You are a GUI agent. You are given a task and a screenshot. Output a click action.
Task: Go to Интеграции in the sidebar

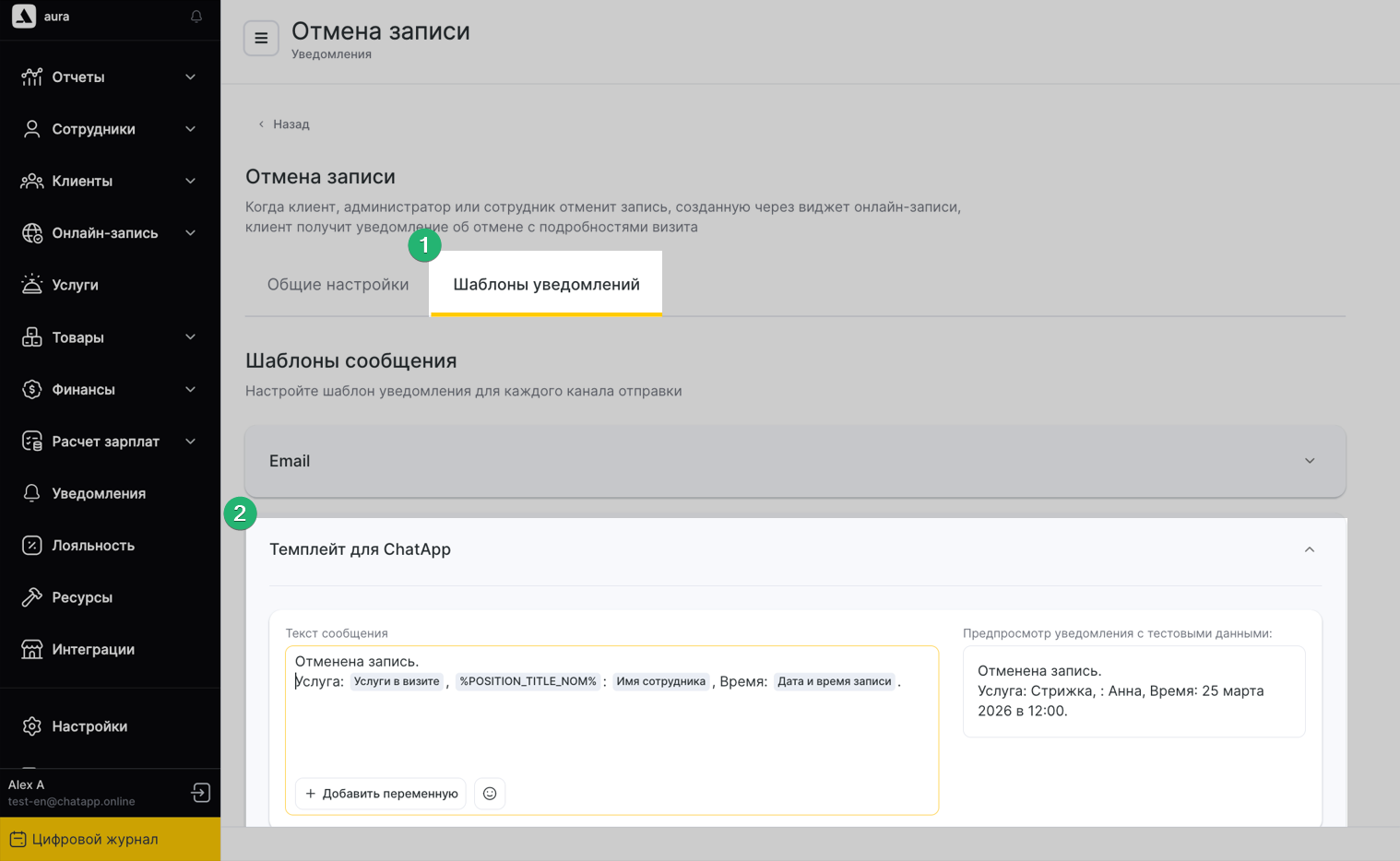pyautogui.click(x=92, y=650)
